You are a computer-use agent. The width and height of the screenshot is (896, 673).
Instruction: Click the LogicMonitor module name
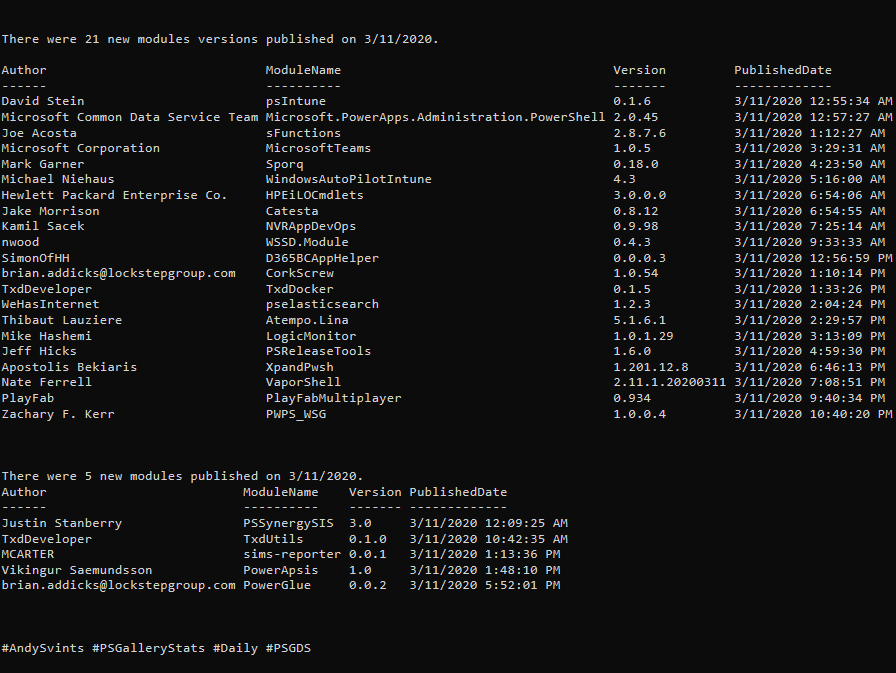click(x=310, y=336)
